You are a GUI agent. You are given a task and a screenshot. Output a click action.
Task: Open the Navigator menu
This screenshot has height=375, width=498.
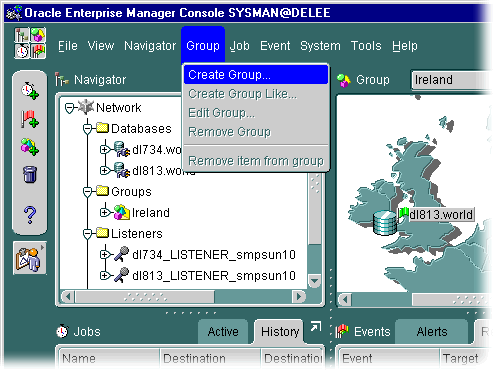(150, 46)
